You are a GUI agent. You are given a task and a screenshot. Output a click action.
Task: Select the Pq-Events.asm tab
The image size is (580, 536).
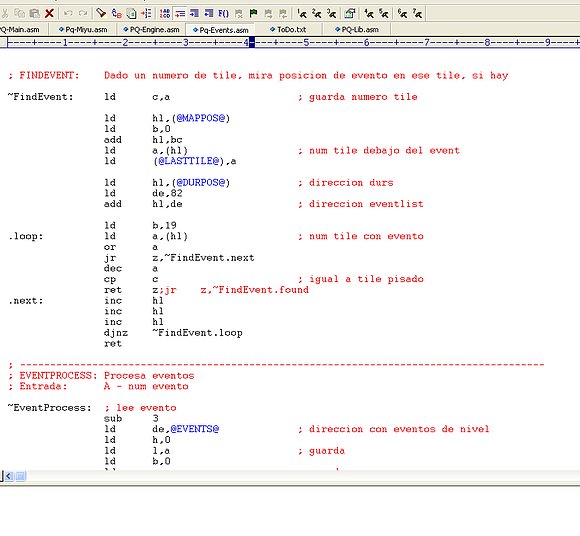point(220,30)
